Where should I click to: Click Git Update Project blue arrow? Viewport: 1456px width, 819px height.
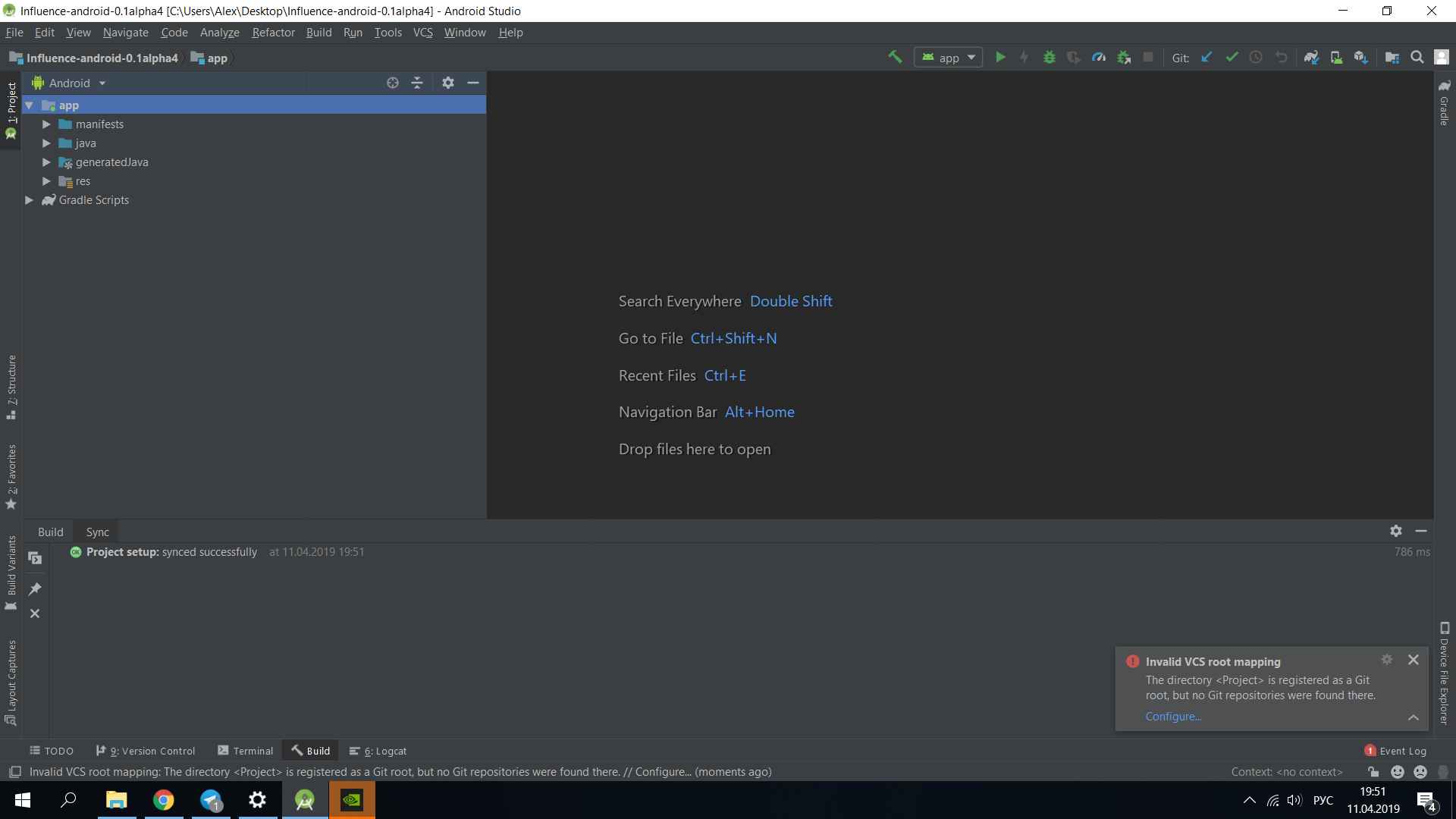(x=1207, y=58)
